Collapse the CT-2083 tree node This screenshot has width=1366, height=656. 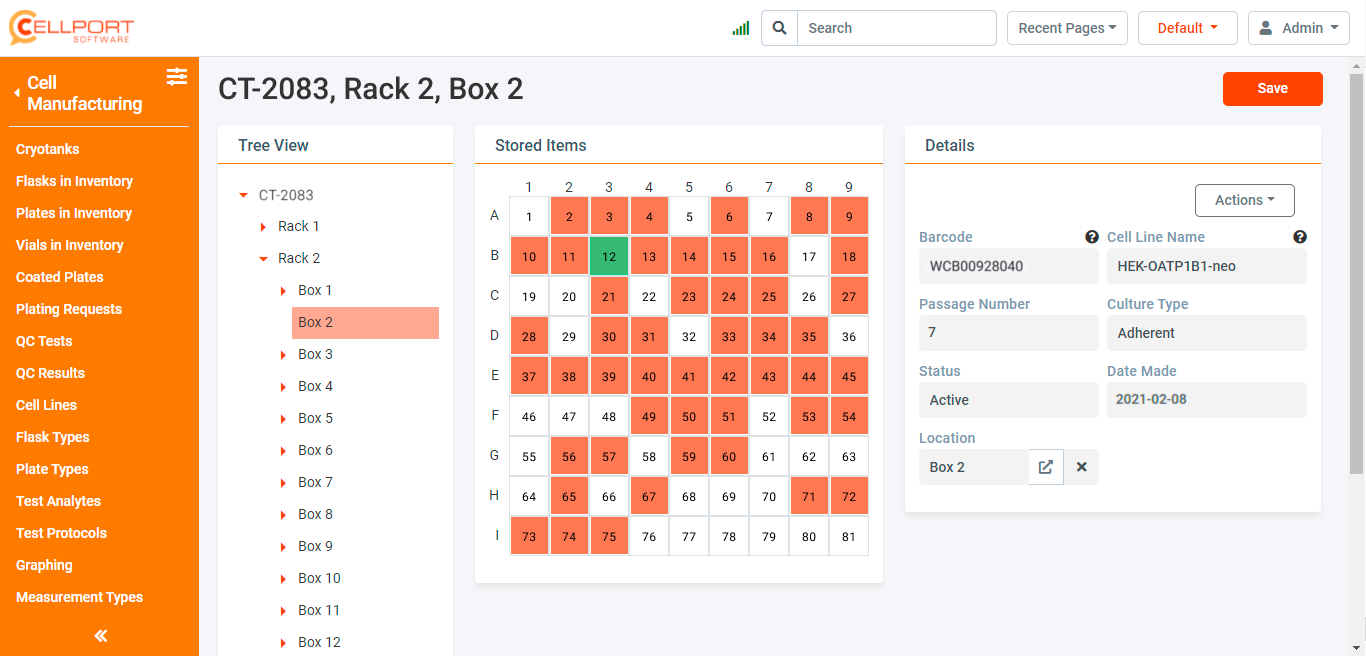click(243, 196)
